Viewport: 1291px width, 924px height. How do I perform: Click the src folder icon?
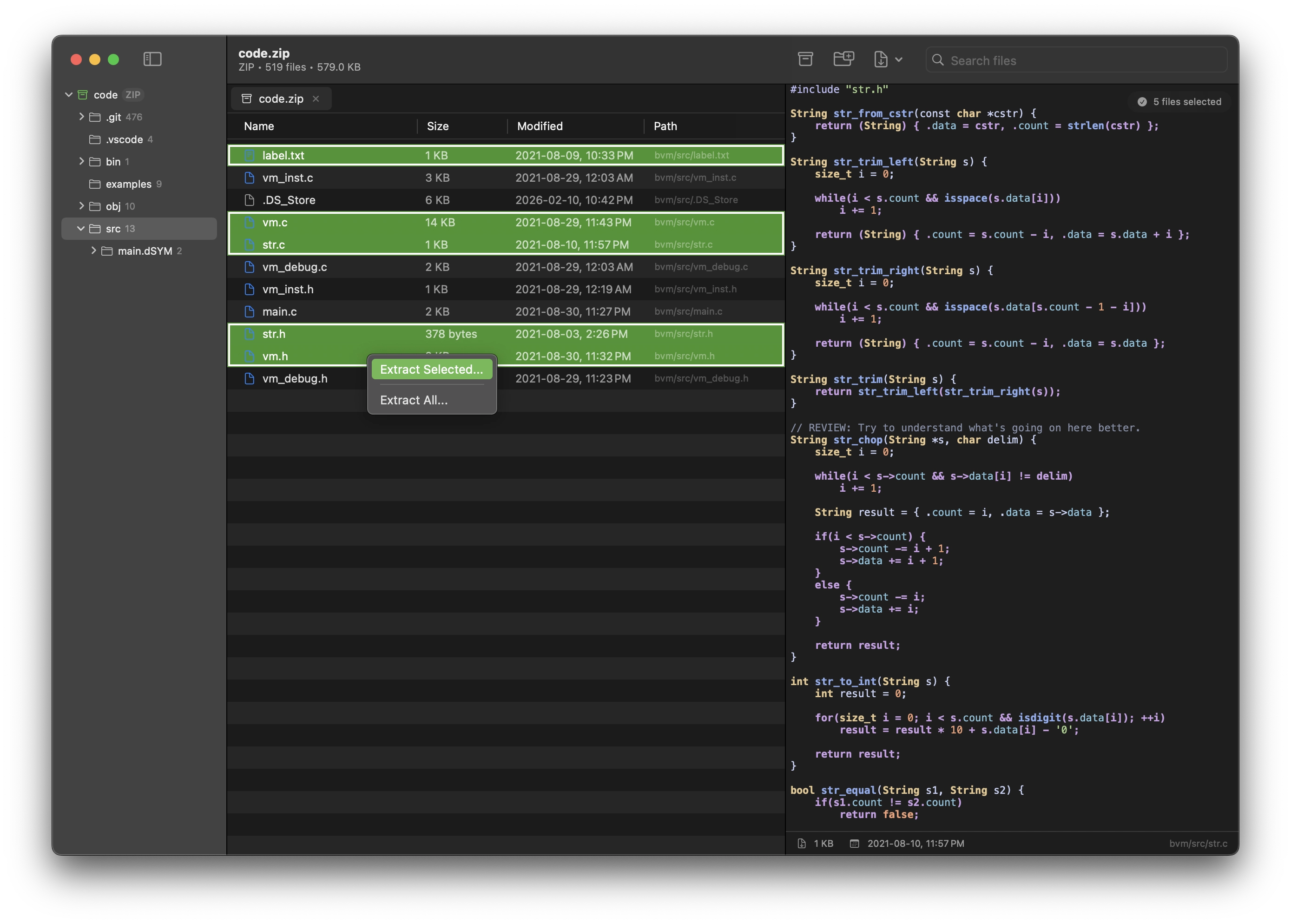(95, 229)
